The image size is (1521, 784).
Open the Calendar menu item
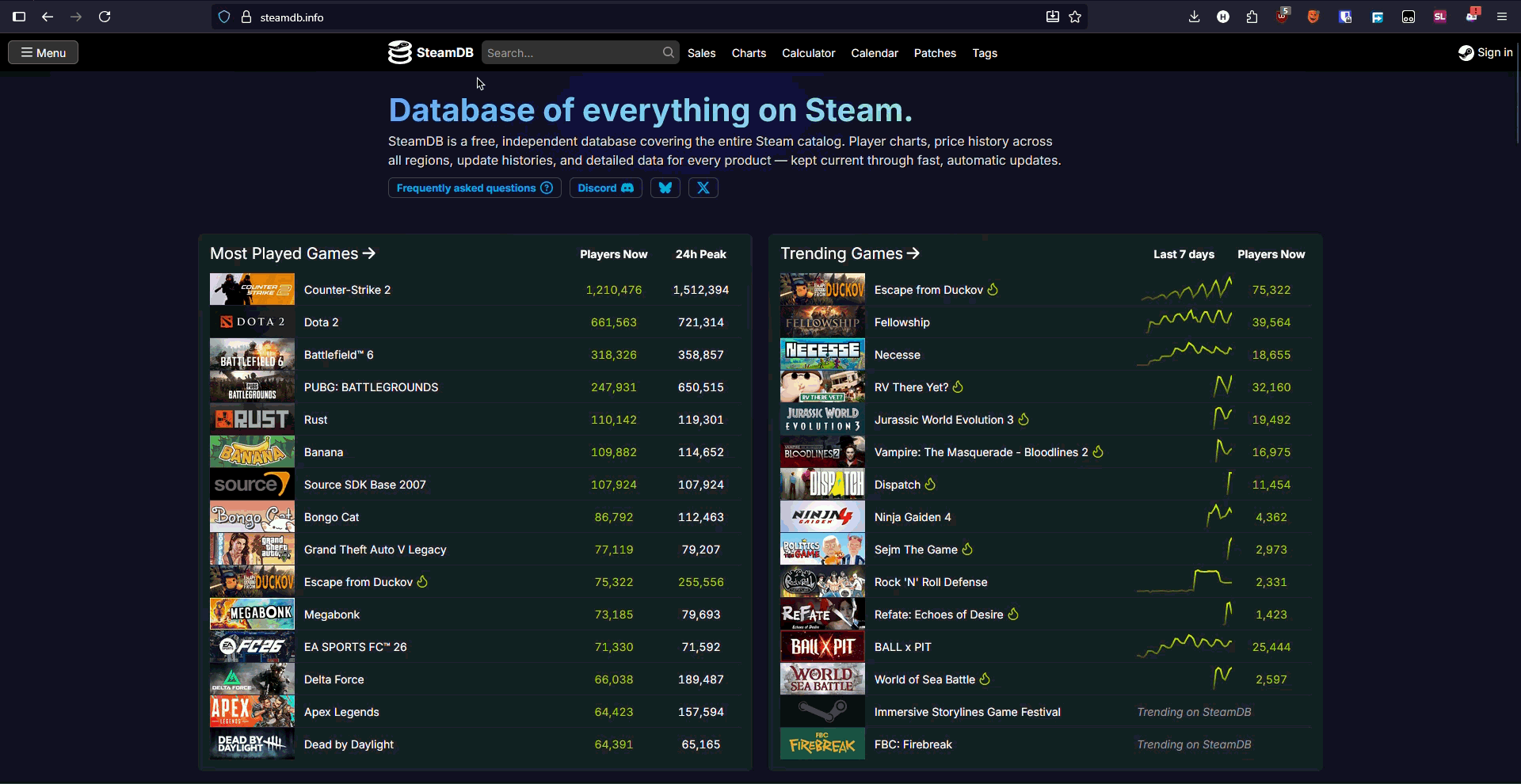(875, 53)
